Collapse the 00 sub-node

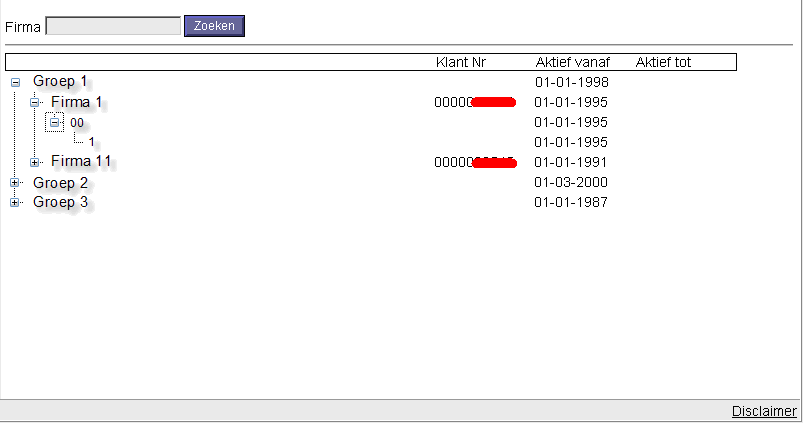coord(55,122)
